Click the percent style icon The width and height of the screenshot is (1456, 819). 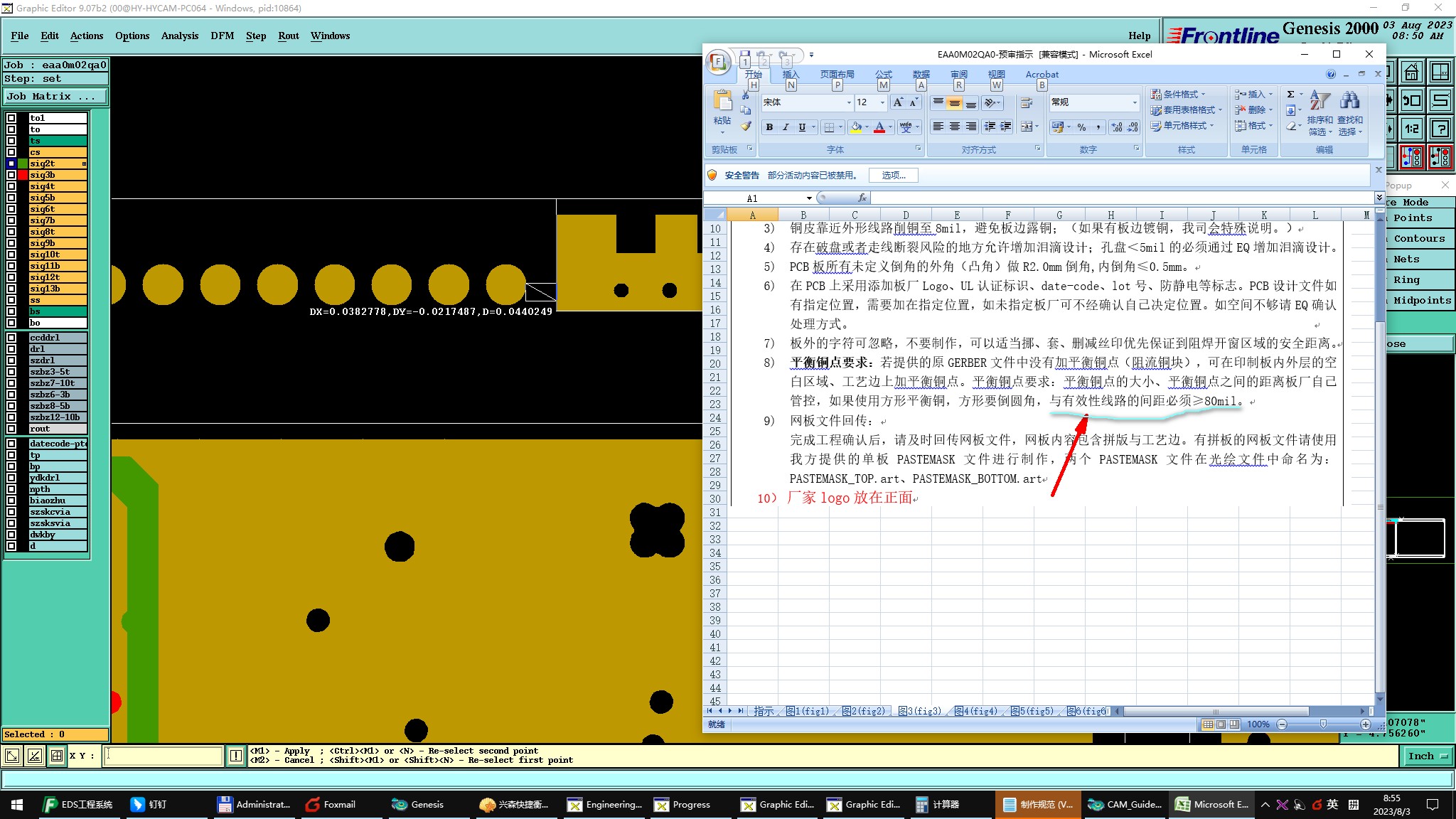coord(1081,127)
